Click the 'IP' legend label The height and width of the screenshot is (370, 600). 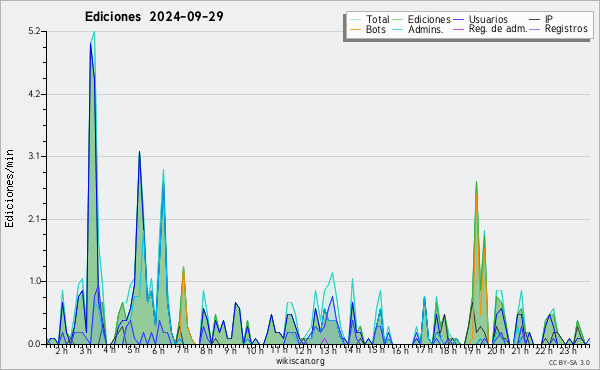[549, 19]
